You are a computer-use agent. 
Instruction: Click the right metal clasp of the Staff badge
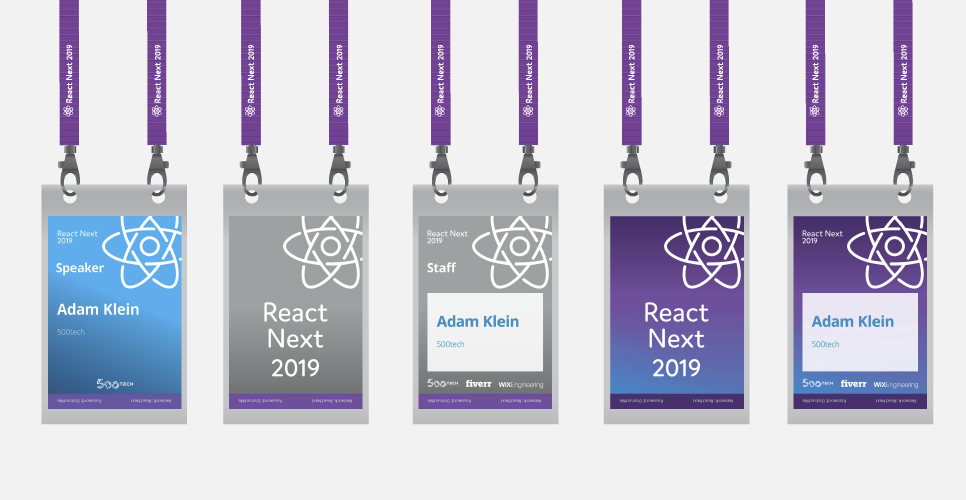(x=529, y=171)
